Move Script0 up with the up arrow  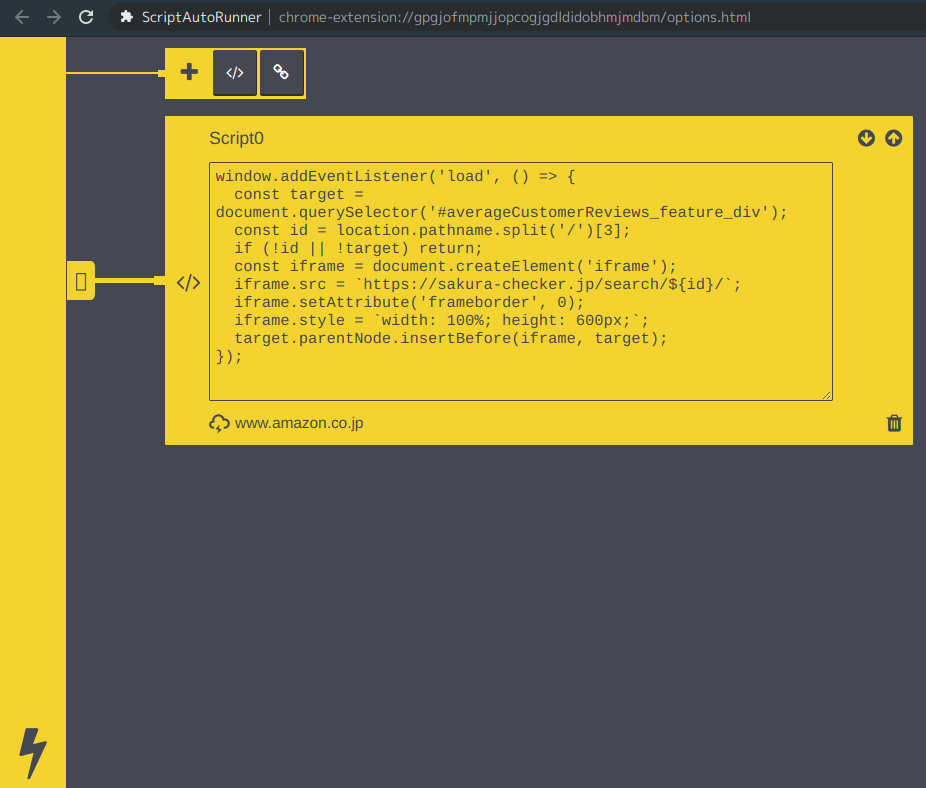[893, 138]
